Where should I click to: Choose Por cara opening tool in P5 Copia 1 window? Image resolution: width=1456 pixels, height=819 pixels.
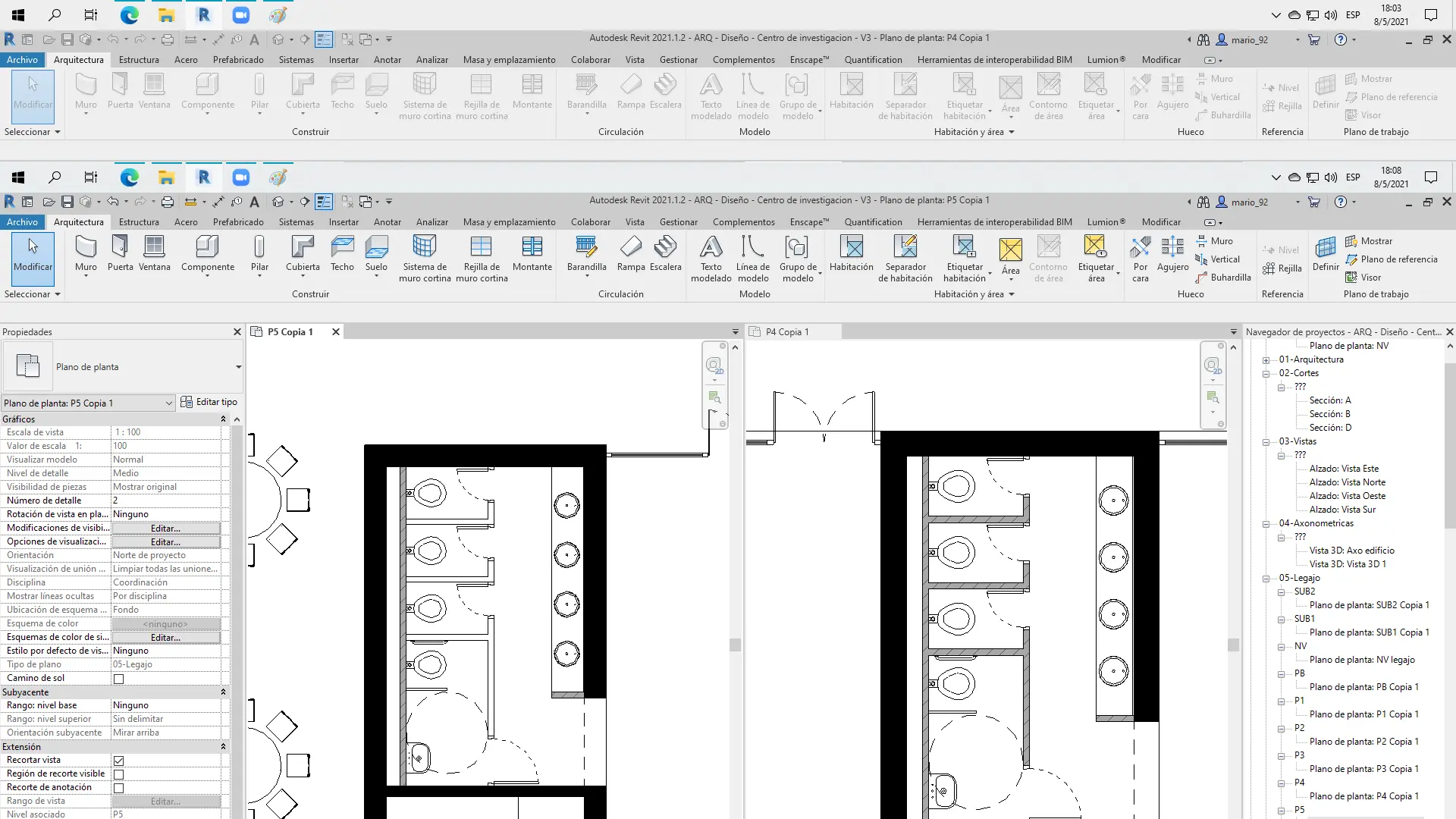click(x=1141, y=259)
